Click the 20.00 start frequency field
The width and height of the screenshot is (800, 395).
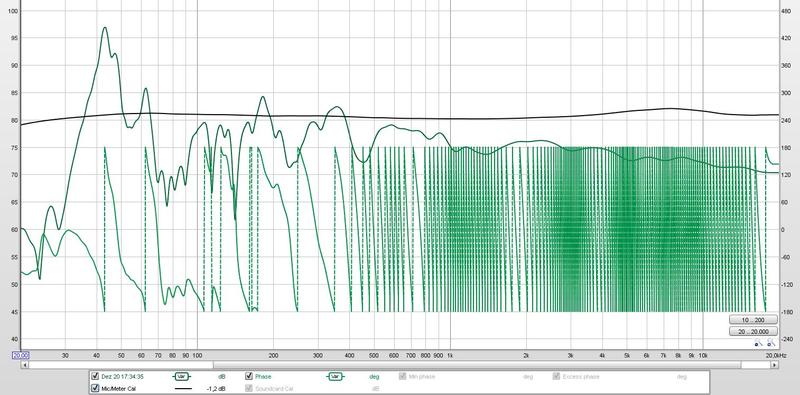click(x=21, y=355)
